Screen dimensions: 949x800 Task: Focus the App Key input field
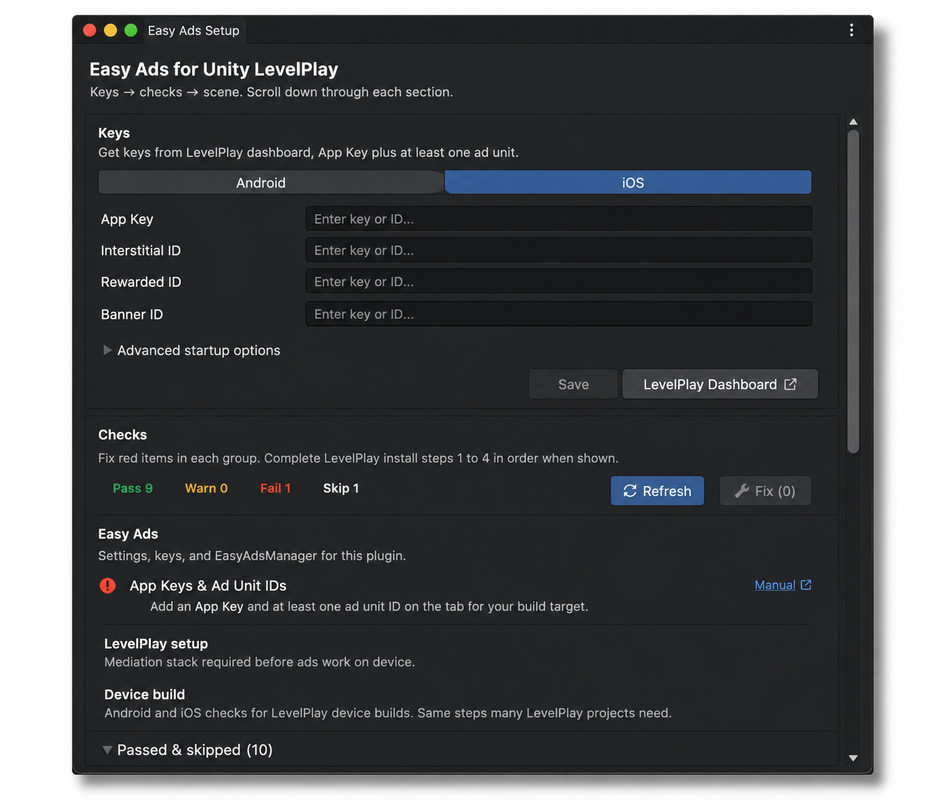558,219
